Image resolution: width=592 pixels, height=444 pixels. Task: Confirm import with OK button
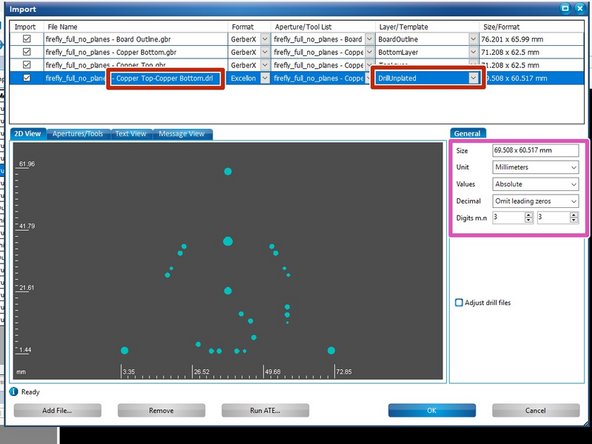[x=432, y=410]
